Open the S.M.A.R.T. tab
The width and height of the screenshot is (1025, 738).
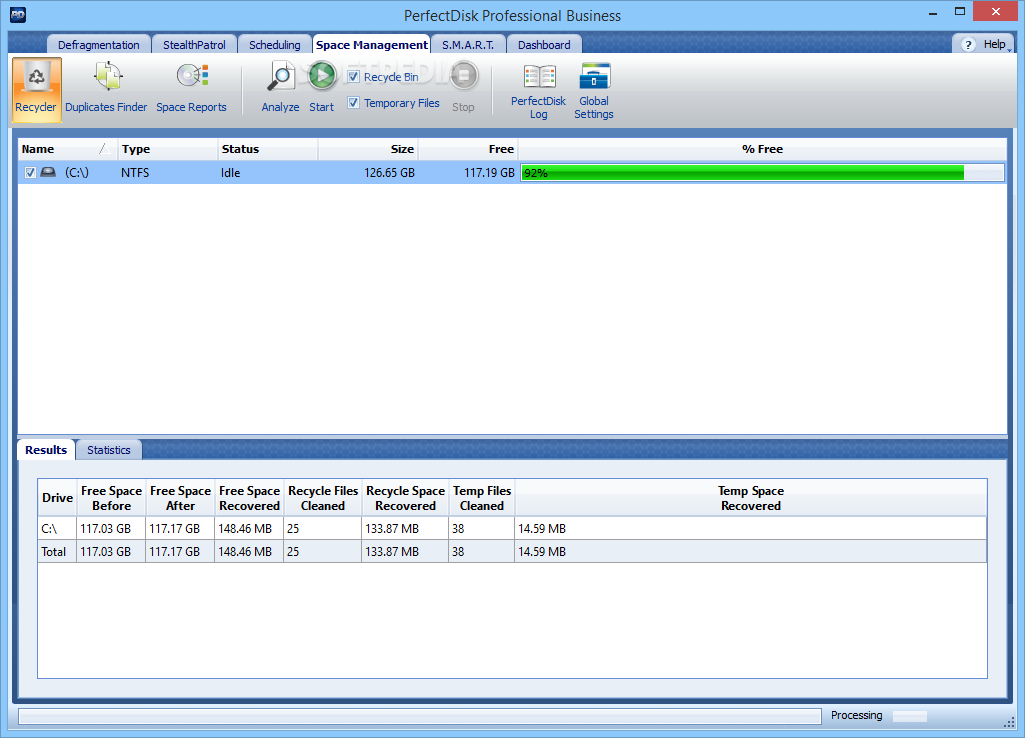pyautogui.click(x=468, y=44)
